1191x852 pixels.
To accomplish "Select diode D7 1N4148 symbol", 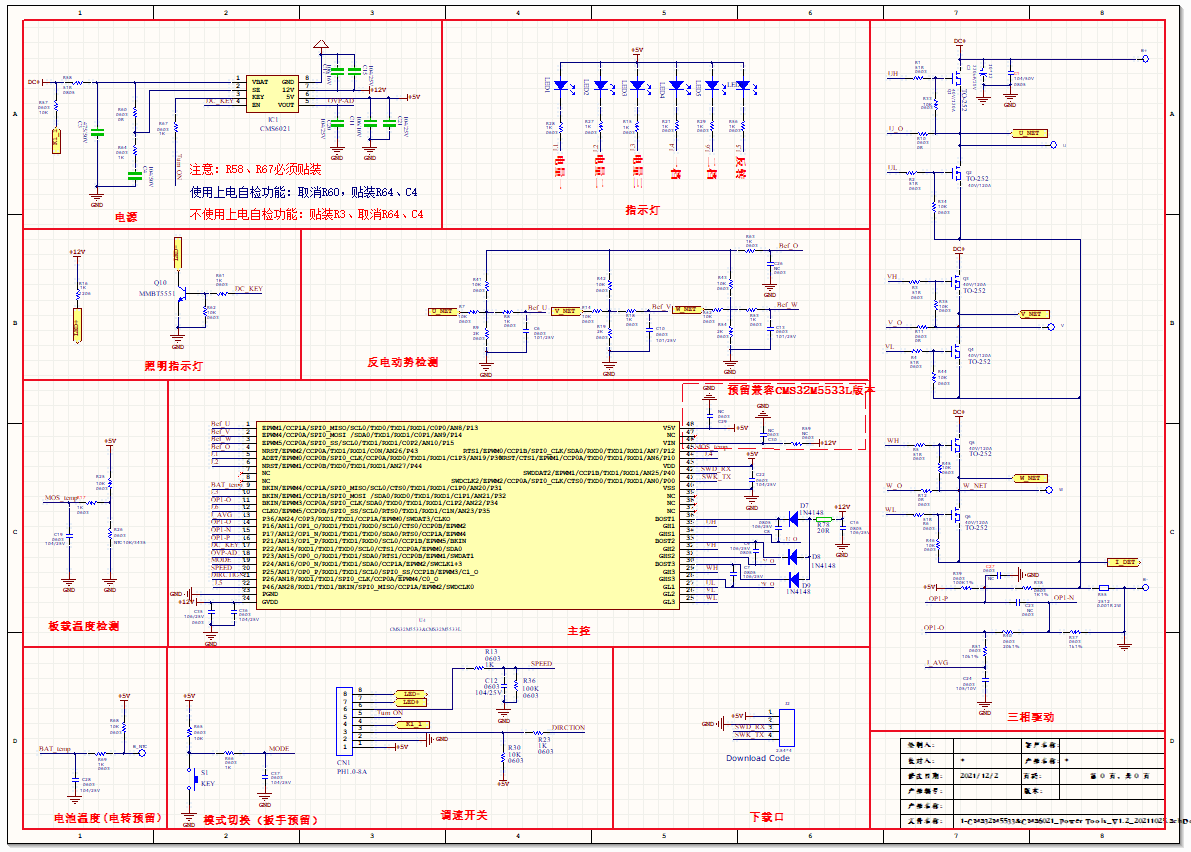I will [794, 519].
